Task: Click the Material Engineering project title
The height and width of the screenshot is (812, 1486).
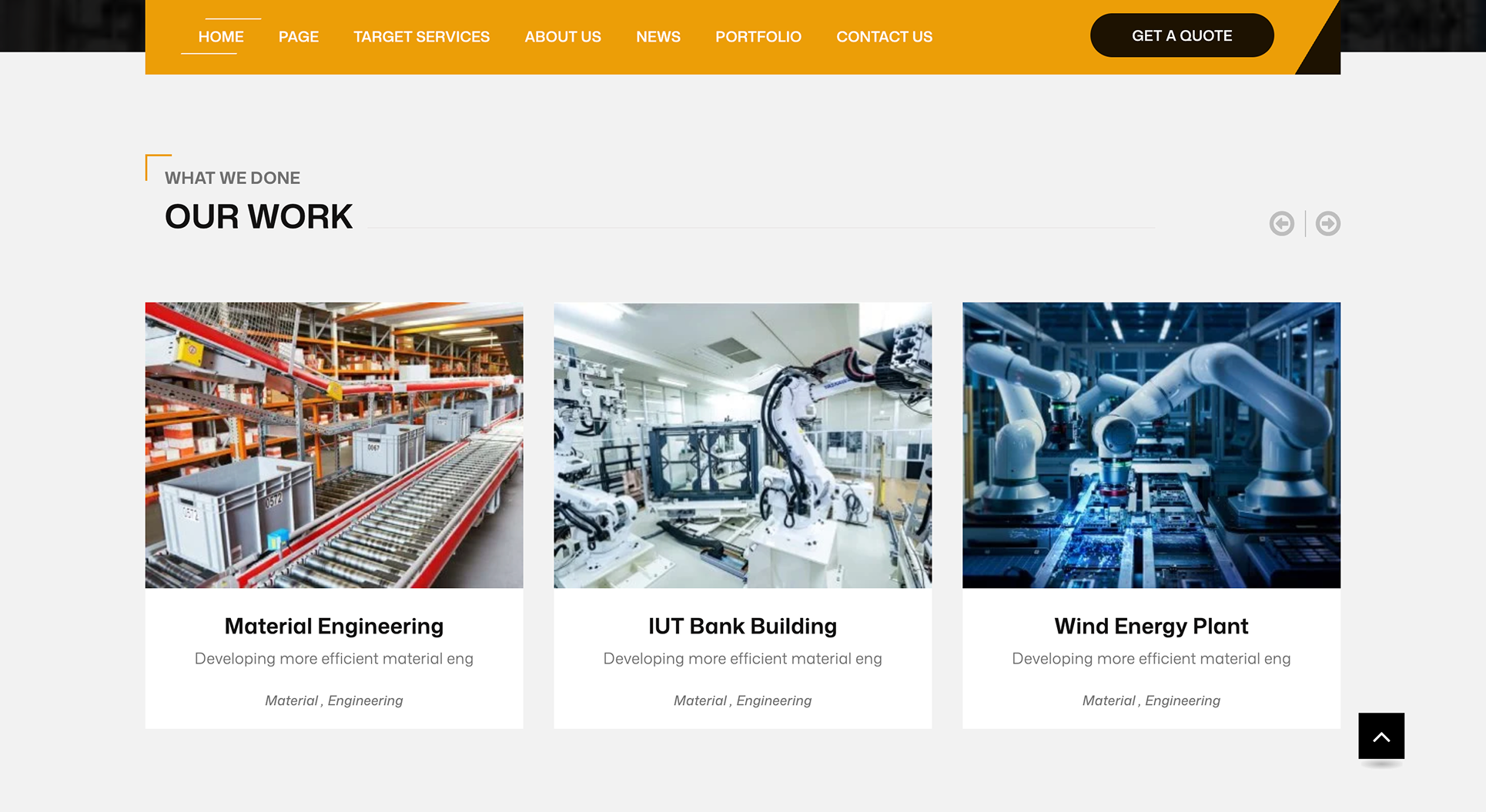Action: click(334, 627)
